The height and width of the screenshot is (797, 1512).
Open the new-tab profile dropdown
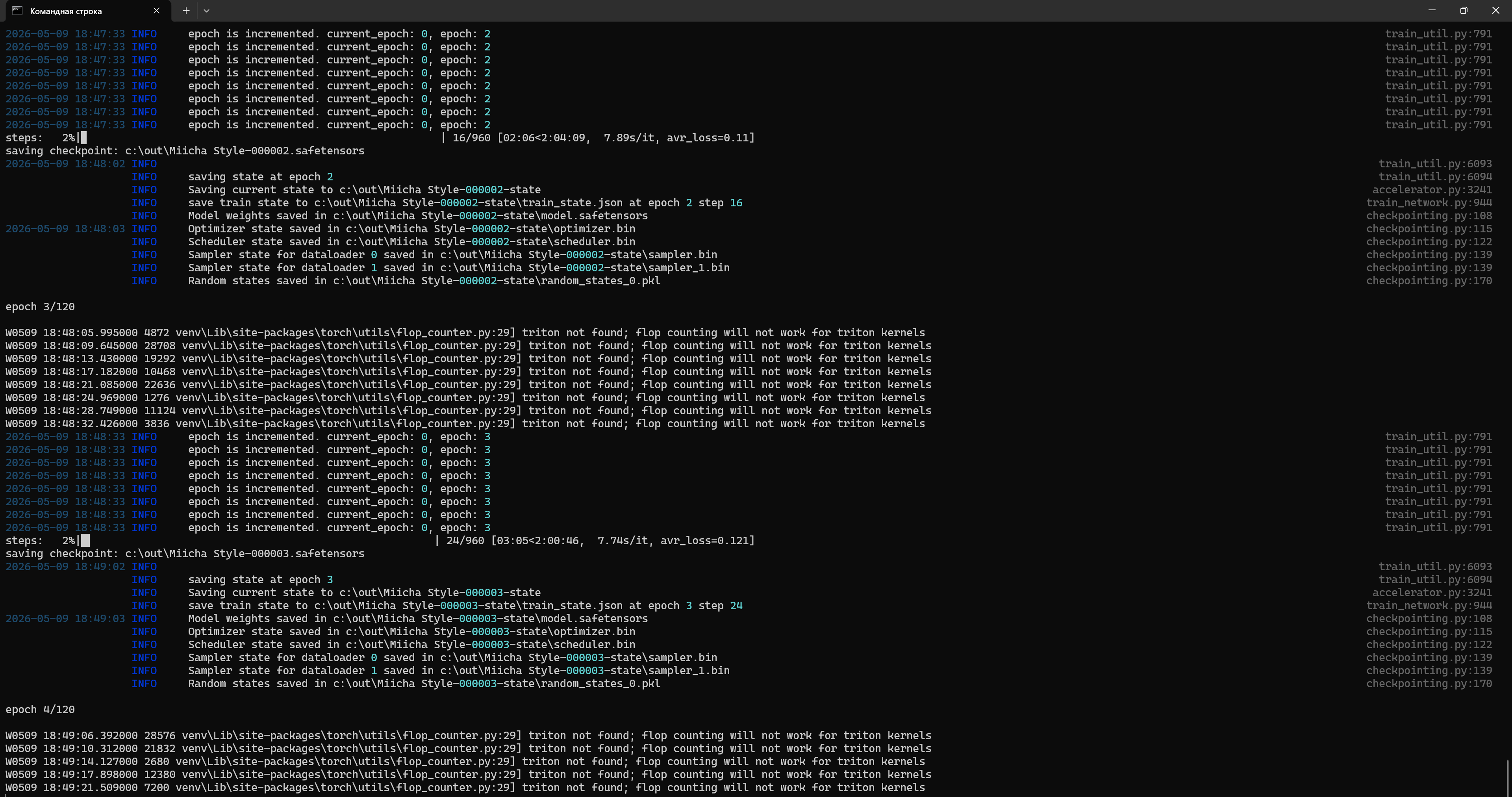click(x=207, y=11)
